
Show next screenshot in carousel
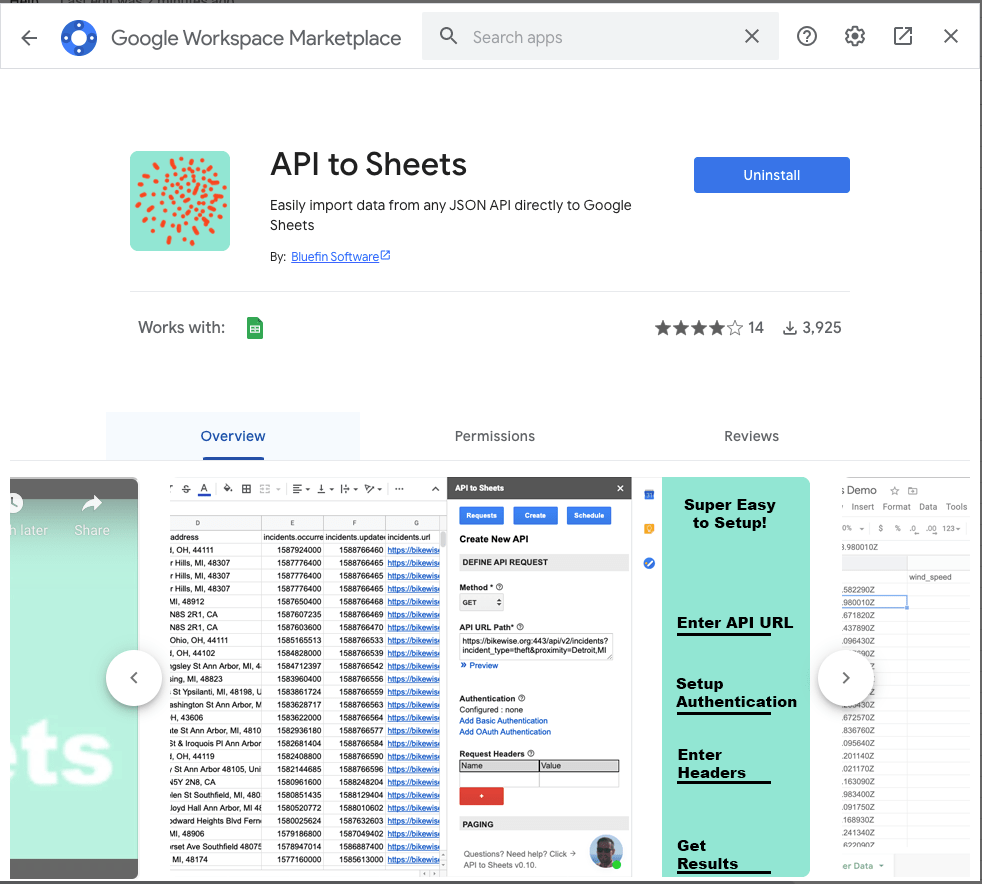[x=845, y=678]
